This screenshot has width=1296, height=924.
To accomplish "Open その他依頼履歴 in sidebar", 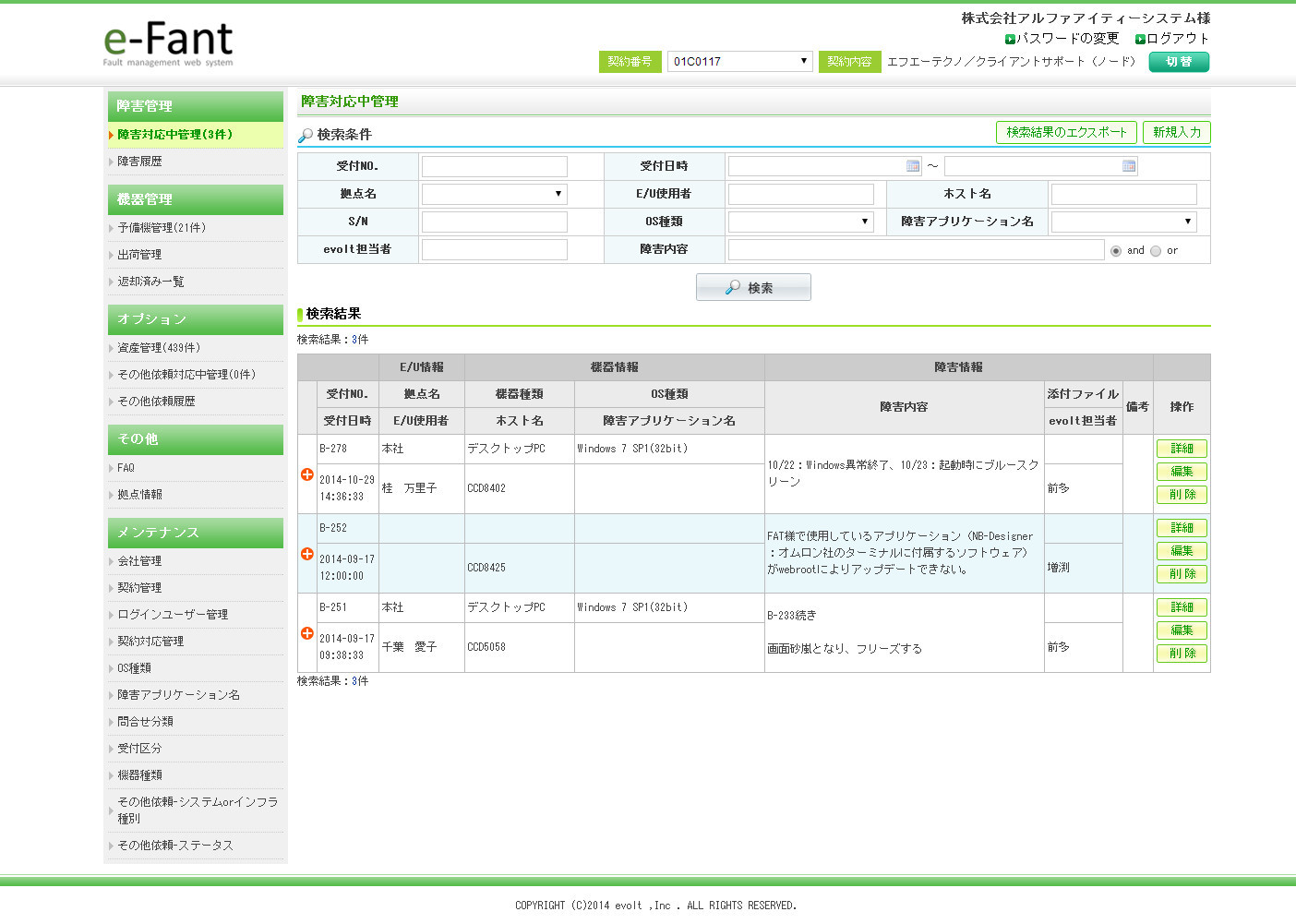I will click(x=156, y=402).
